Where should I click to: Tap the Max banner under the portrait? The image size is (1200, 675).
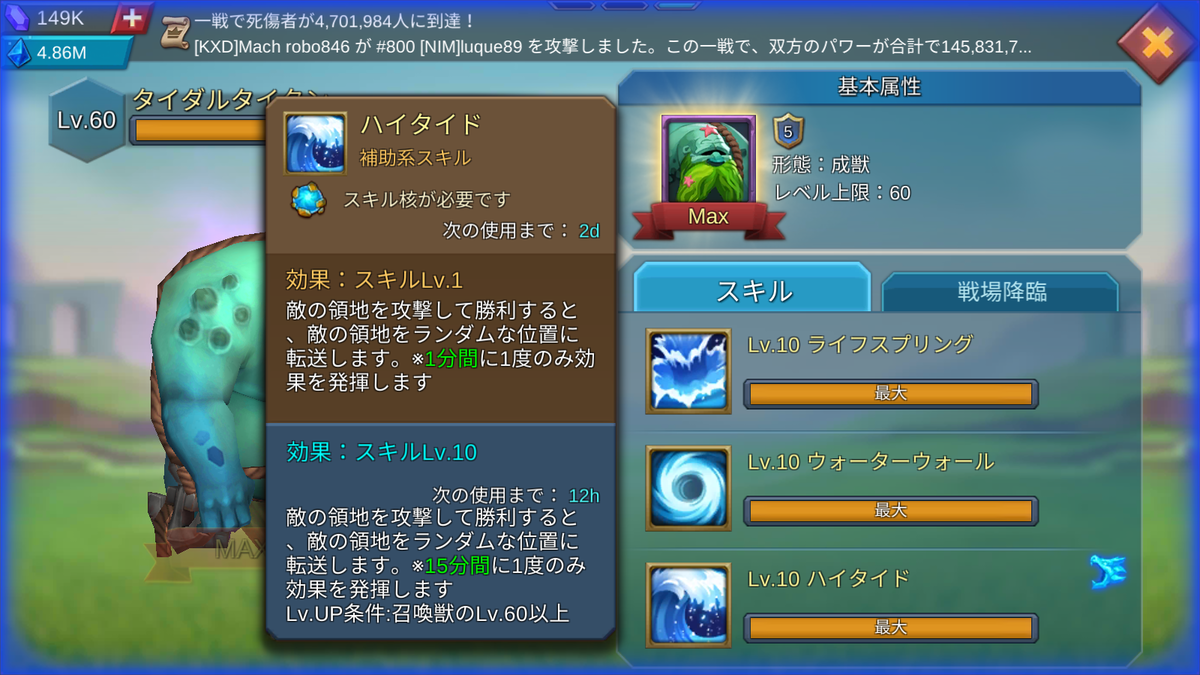708,217
